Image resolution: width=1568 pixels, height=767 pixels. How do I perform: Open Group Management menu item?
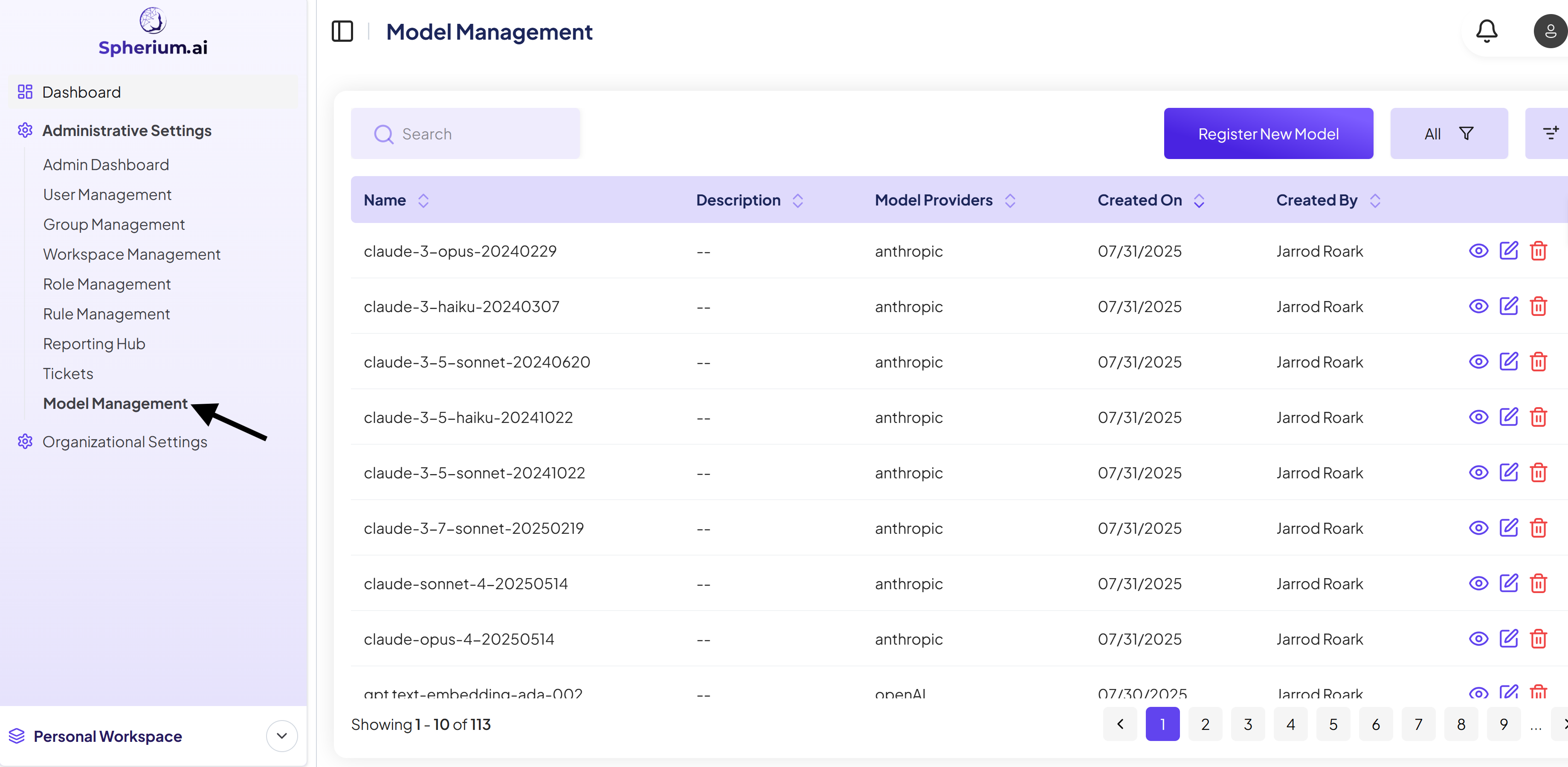[114, 224]
